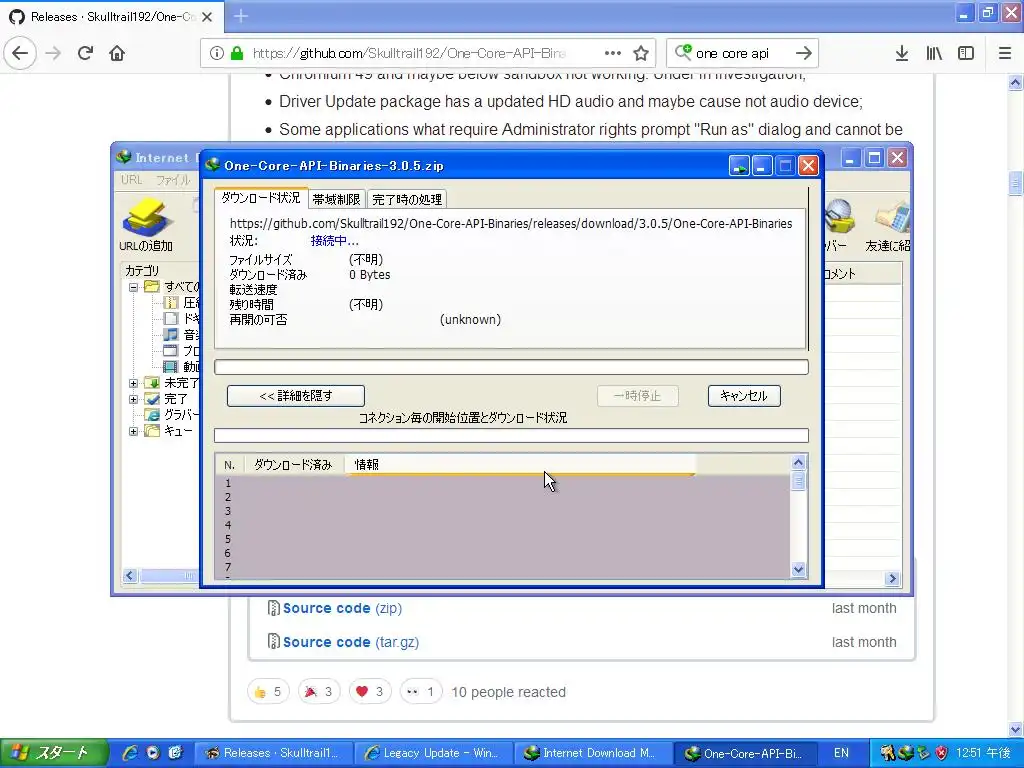Click thumbs up reaction with count 5

pos(268,692)
